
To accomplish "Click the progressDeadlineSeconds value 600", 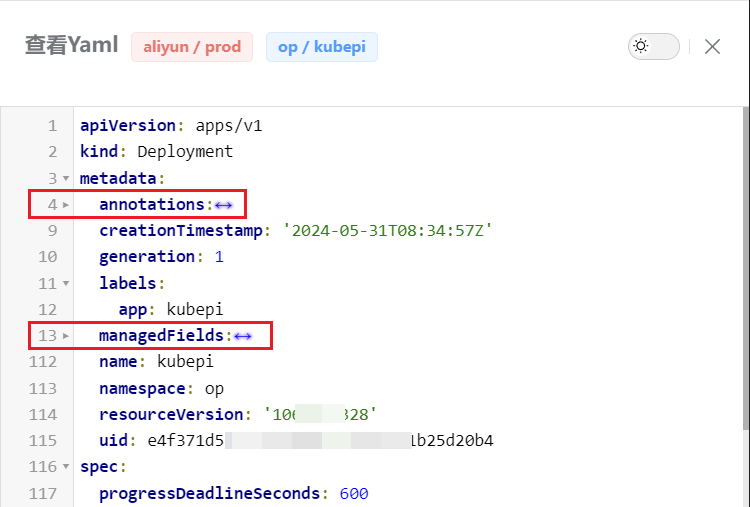I will [x=354, y=494].
